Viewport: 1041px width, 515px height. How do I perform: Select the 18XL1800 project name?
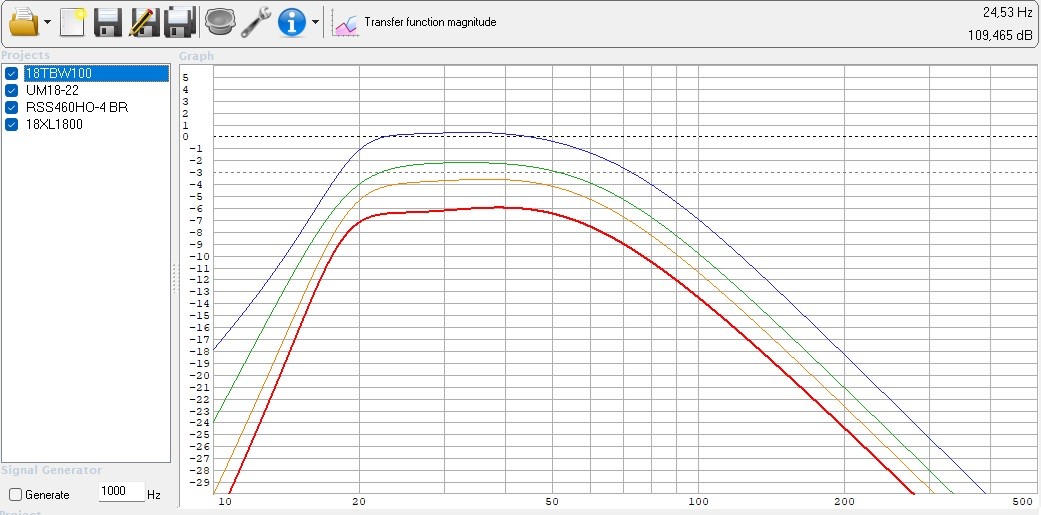point(54,125)
